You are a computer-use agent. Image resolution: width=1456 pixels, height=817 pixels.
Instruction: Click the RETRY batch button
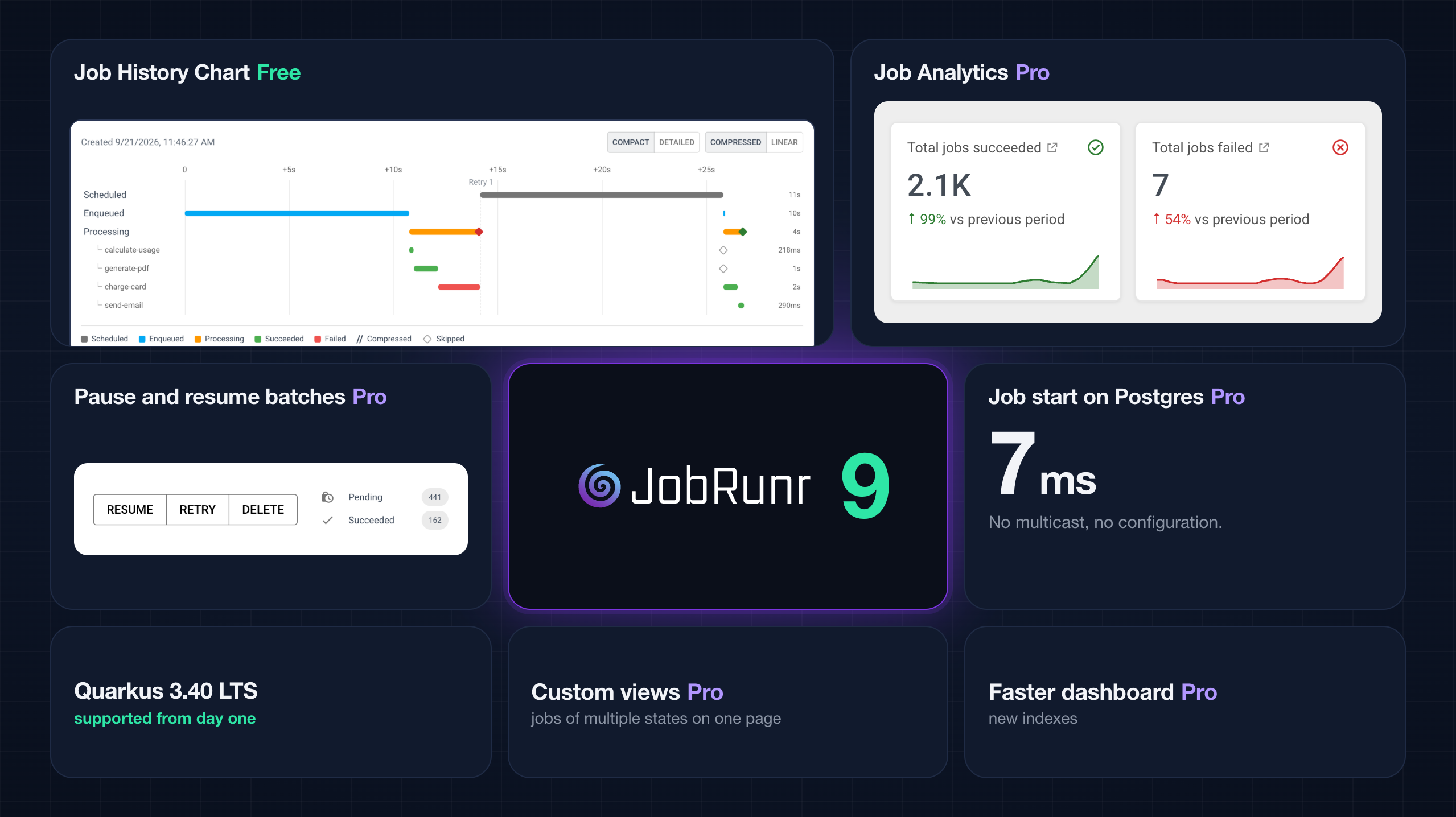tap(198, 509)
